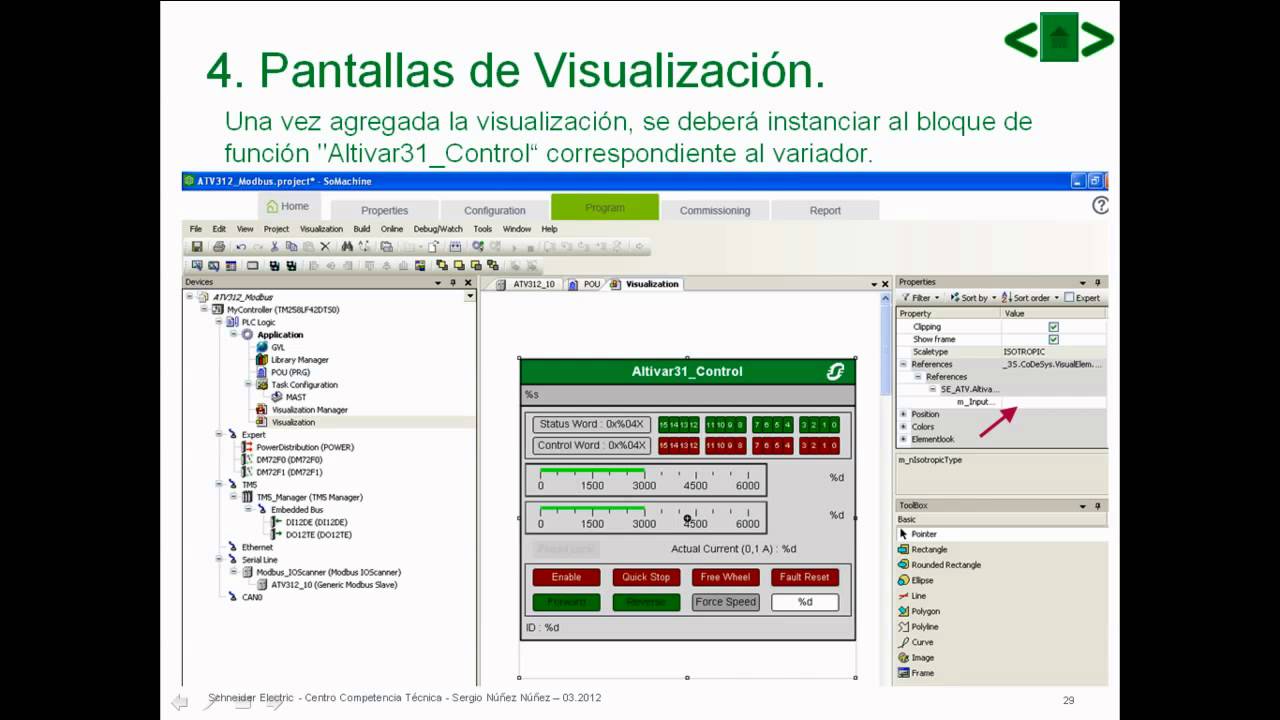Click the green slide previous arrow
The height and width of the screenshot is (720, 1280).
click(1020, 39)
